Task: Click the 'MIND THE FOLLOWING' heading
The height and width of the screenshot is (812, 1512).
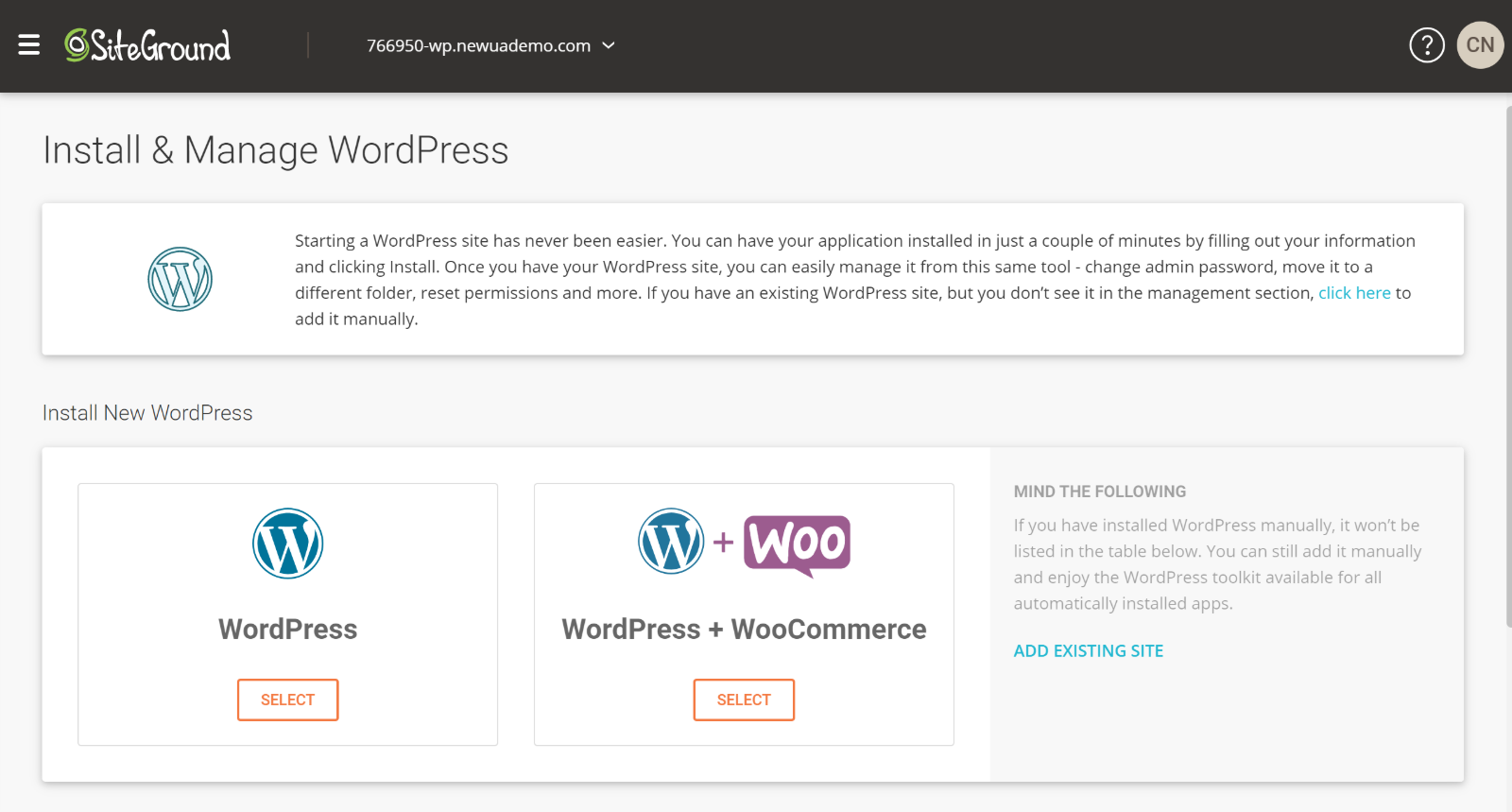Action: click(x=1100, y=492)
